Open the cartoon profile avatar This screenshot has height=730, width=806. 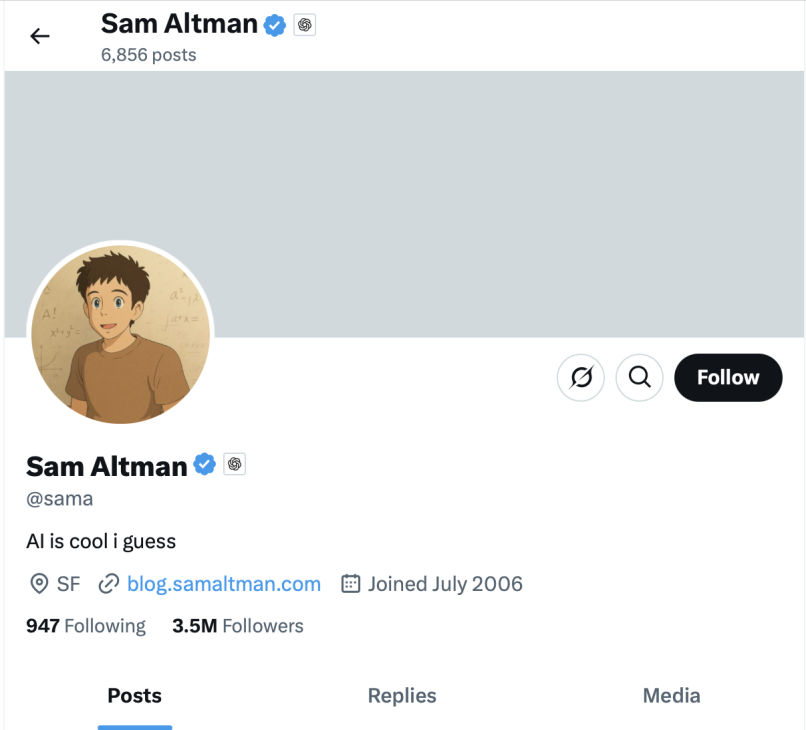(x=121, y=334)
